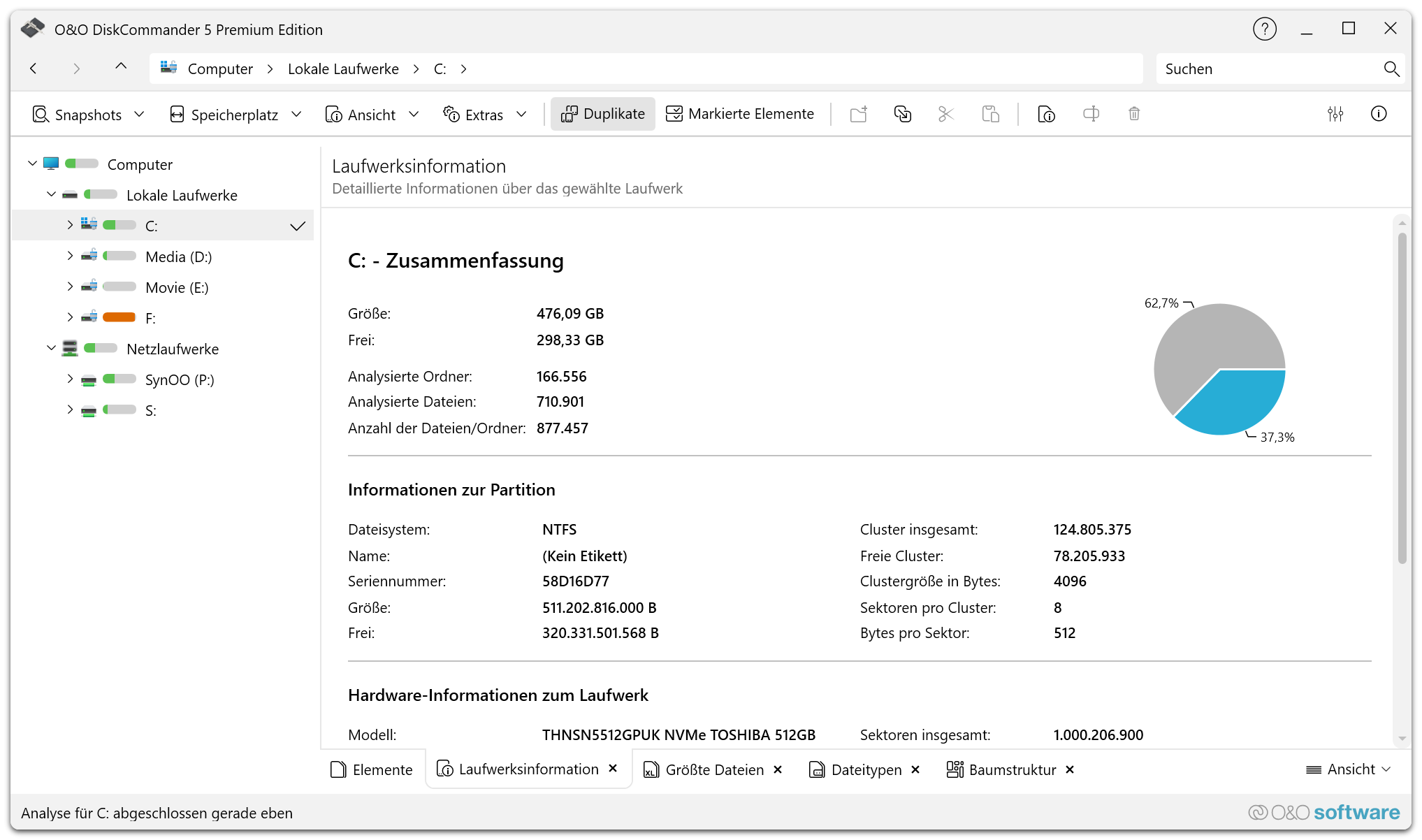Click the info circle icon at toolbar right
Screen dimensions: 1422x840
click(x=1378, y=114)
